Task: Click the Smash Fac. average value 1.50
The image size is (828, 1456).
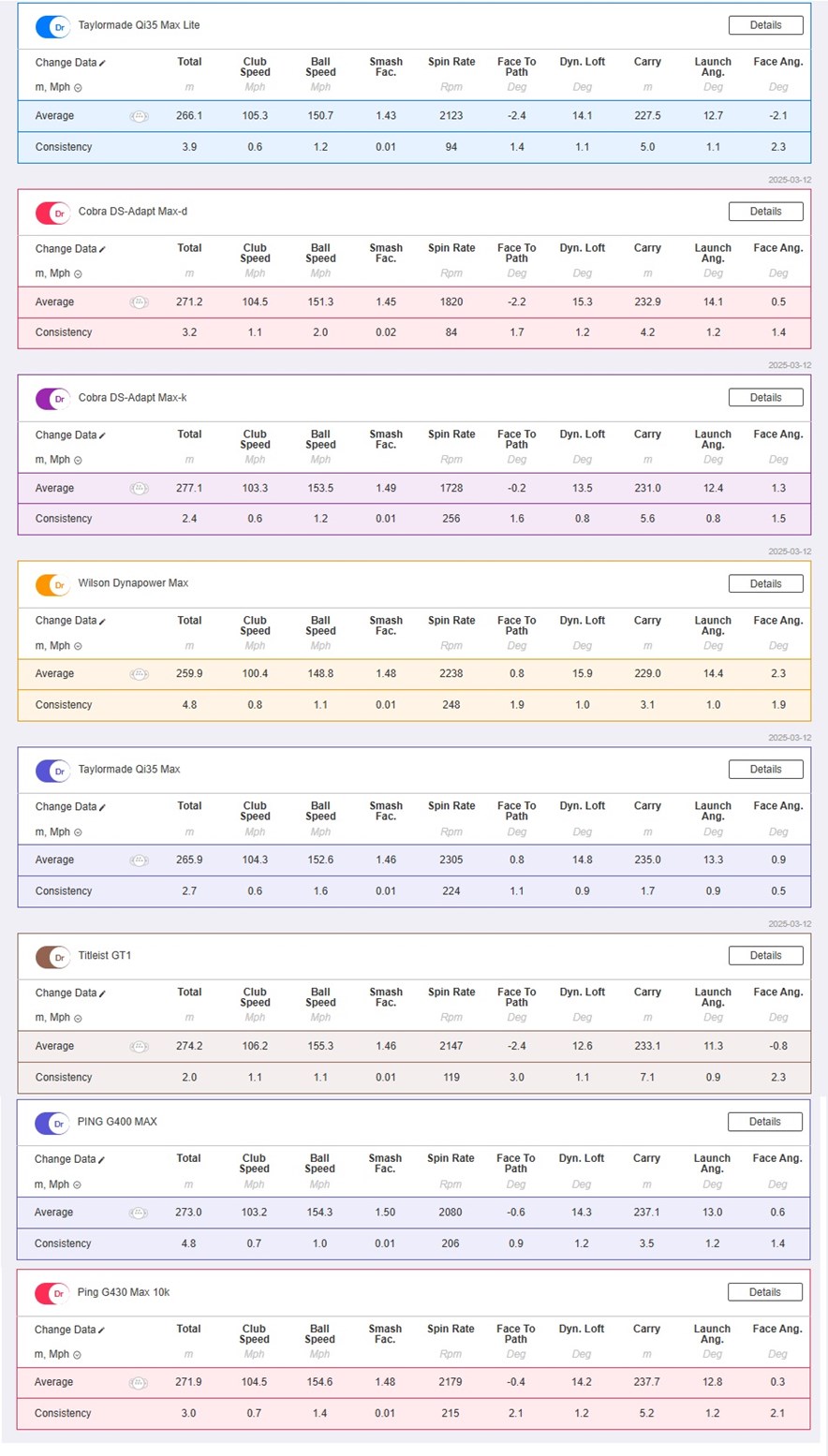Action: click(x=385, y=1213)
